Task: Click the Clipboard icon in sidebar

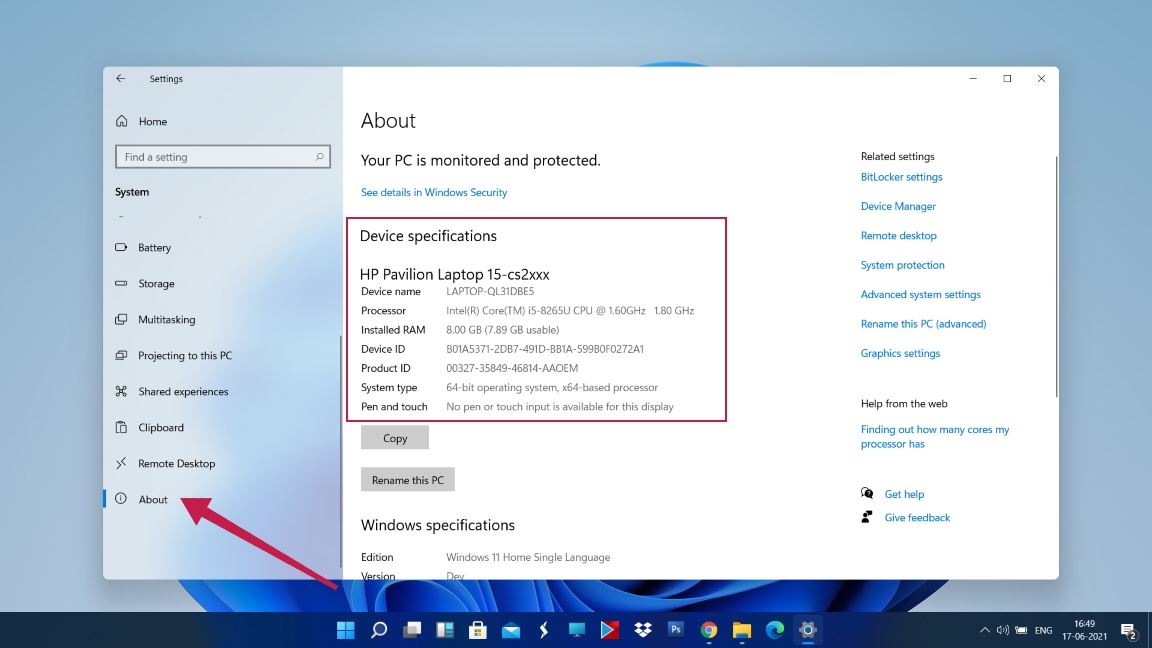Action: click(x=121, y=427)
